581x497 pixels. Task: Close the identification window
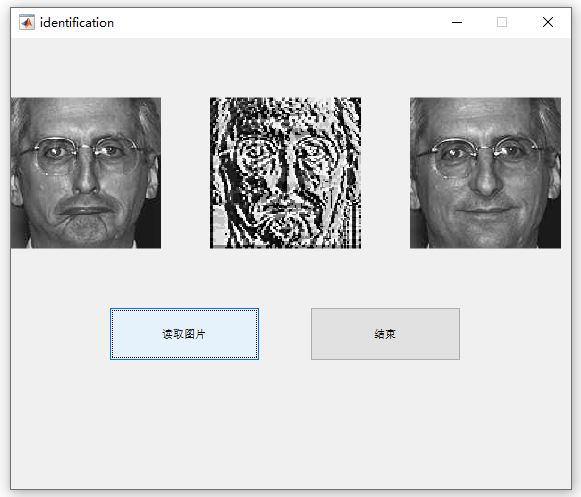[548, 22]
